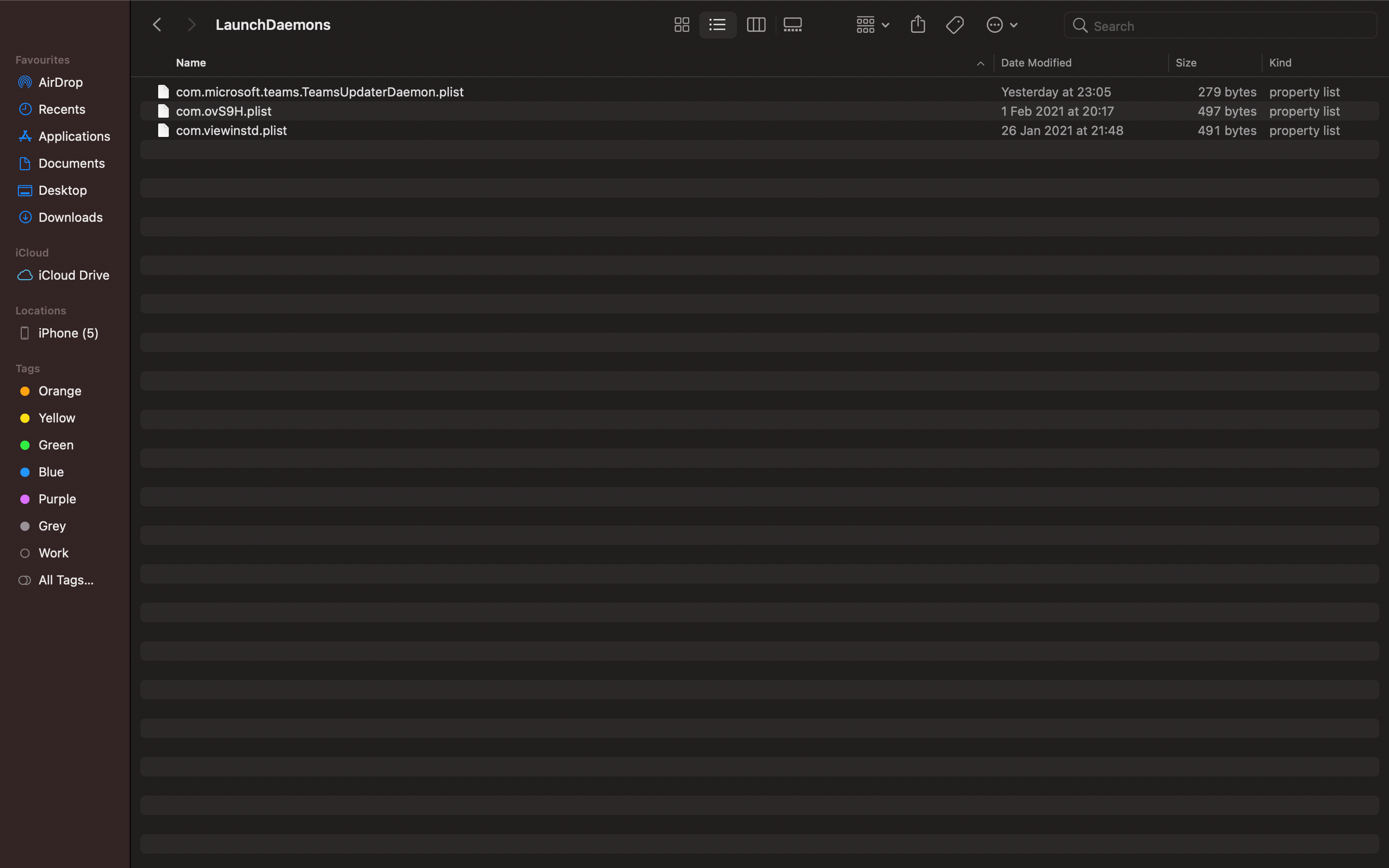Open Downloads folder in the sidebar
1389x868 pixels.
click(x=70, y=217)
